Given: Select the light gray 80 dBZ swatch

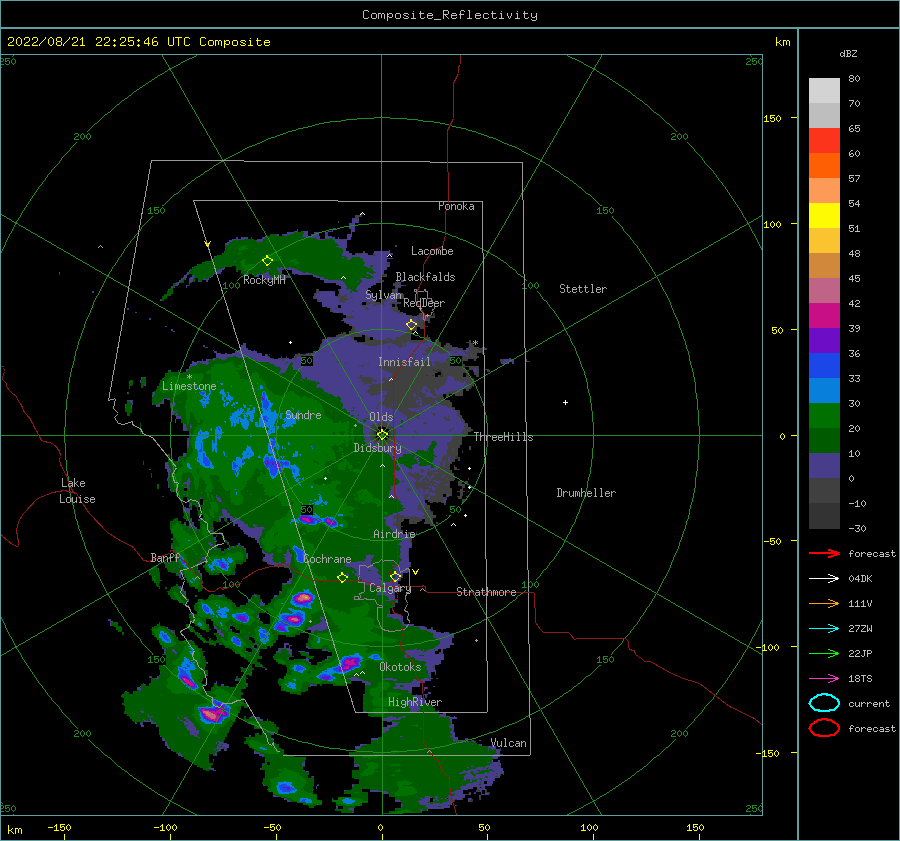Looking at the screenshot, I should tap(824, 91).
